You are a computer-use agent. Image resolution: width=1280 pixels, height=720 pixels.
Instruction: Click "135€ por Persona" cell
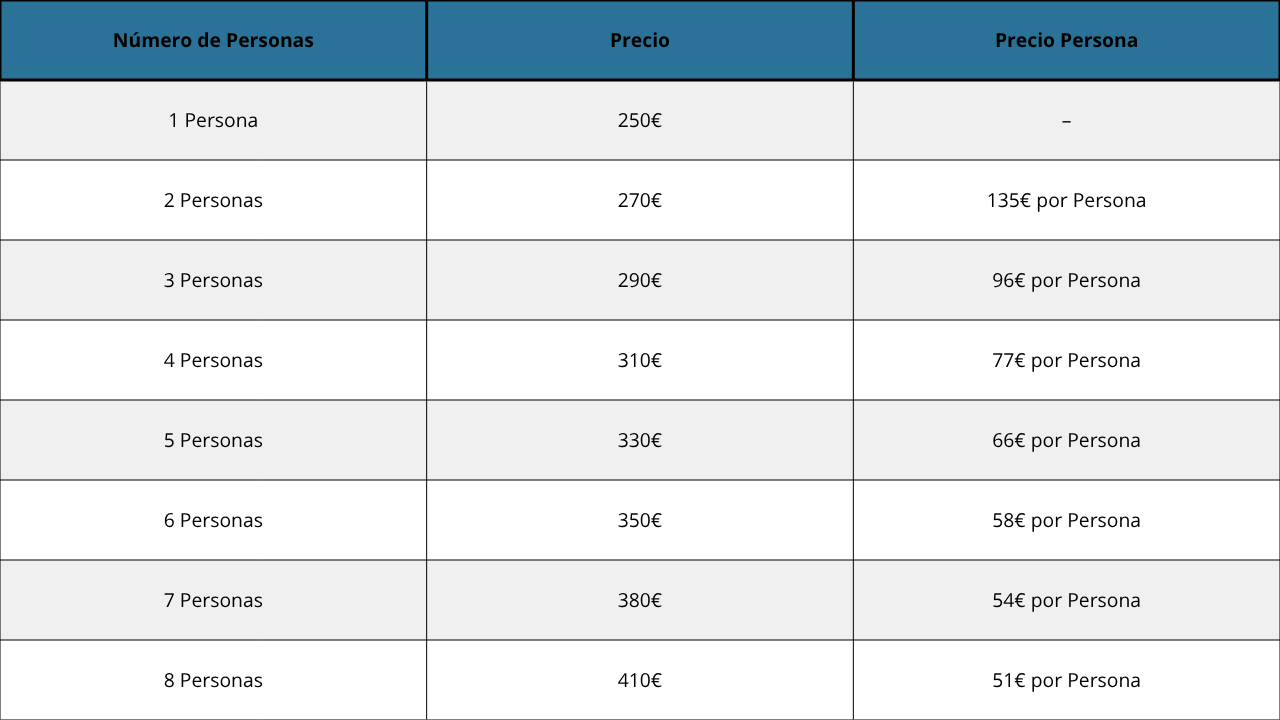[1066, 201]
